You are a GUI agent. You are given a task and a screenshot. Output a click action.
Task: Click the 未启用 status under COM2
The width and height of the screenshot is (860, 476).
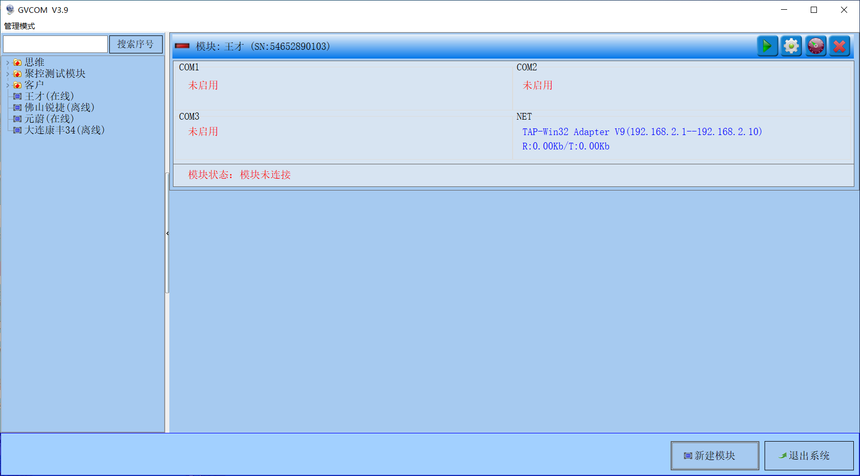click(538, 86)
